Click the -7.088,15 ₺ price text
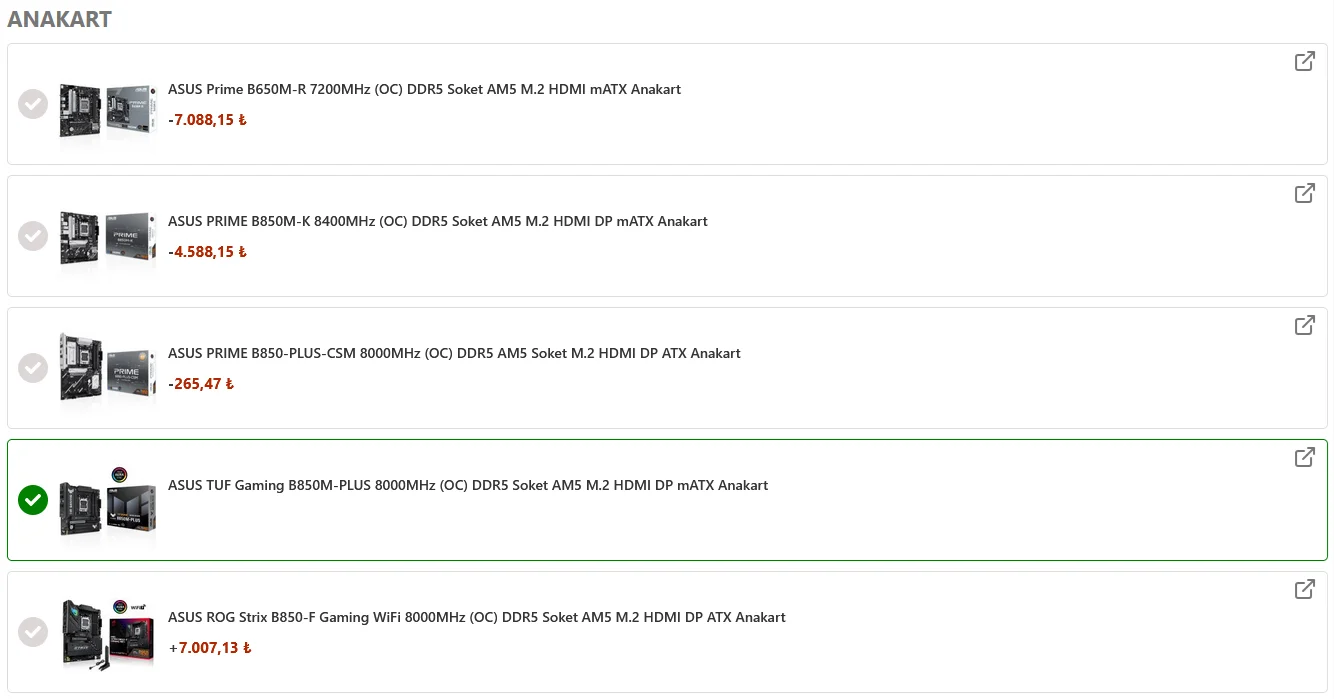This screenshot has height=699, width=1334. [207, 119]
